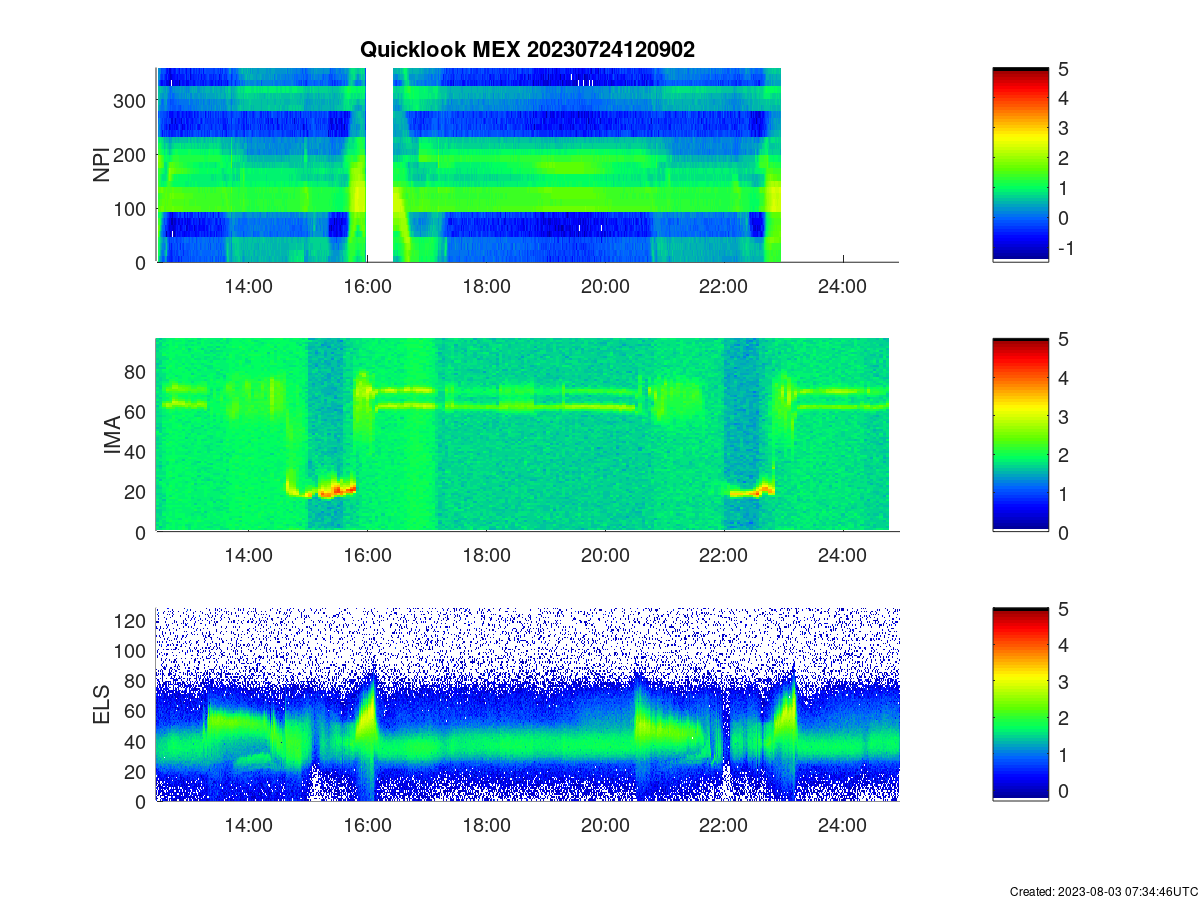Click the 0 label on ELS colorbar

pos(1064,790)
